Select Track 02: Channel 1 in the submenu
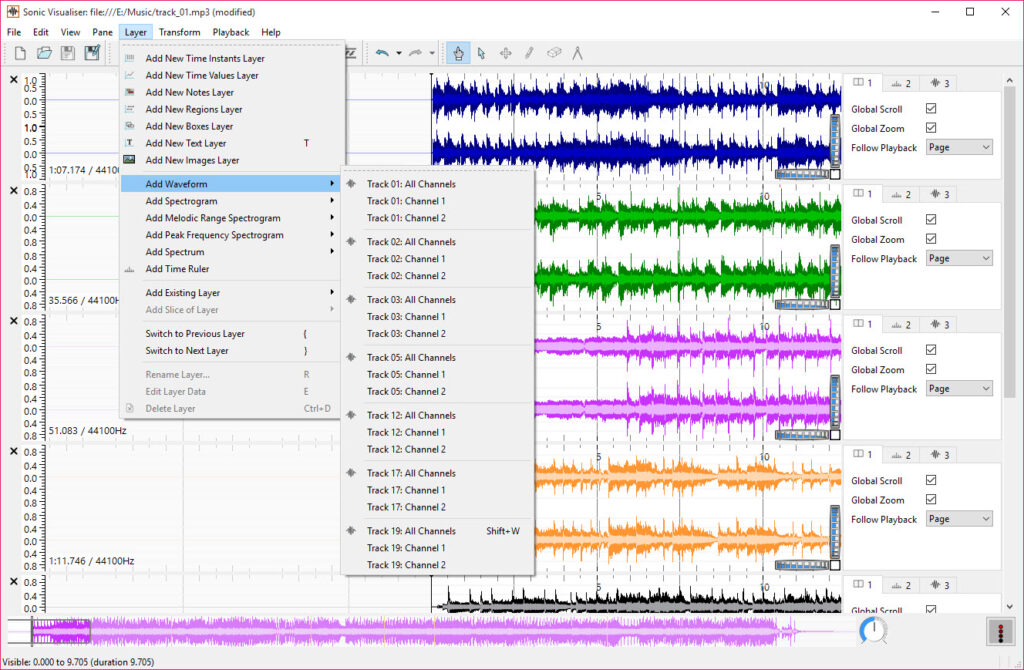 point(438,259)
